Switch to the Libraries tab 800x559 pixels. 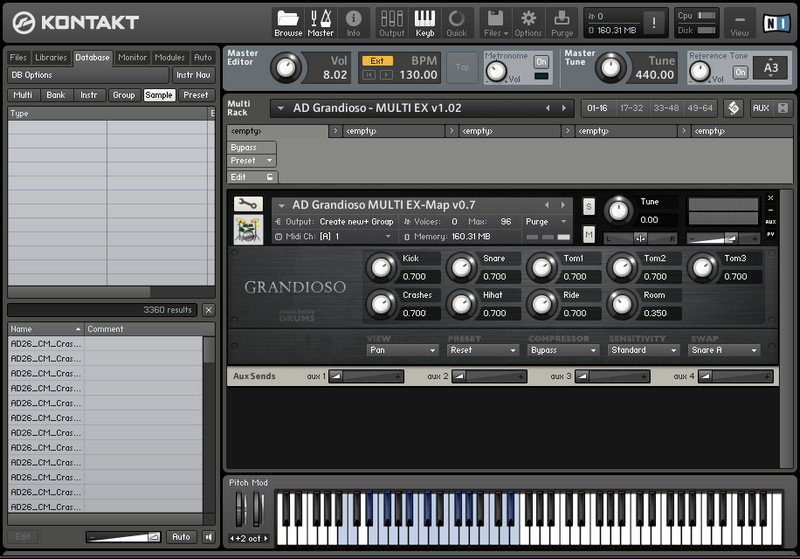(x=52, y=57)
